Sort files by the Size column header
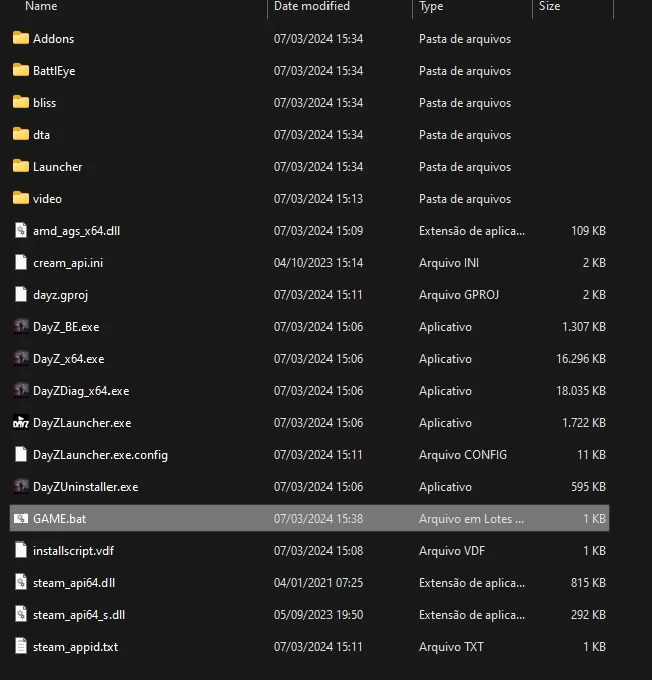The width and height of the screenshot is (652, 680). pyautogui.click(x=549, y=6)
